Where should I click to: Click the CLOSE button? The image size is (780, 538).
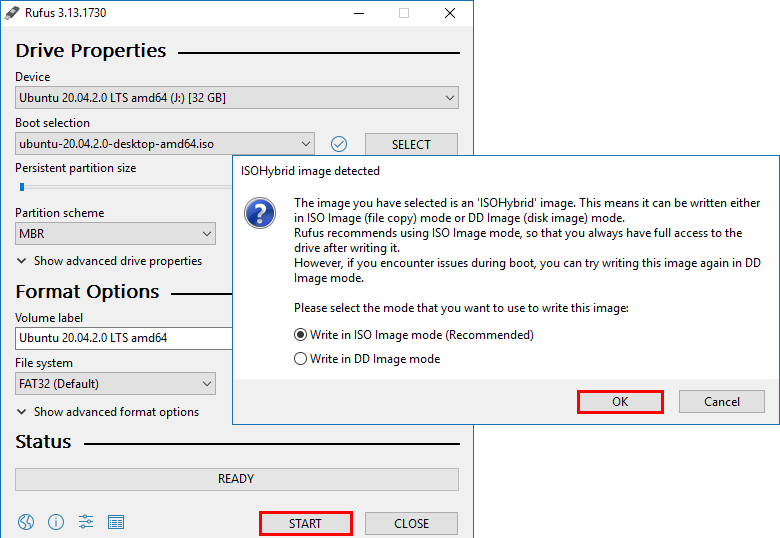coord(411,524)
